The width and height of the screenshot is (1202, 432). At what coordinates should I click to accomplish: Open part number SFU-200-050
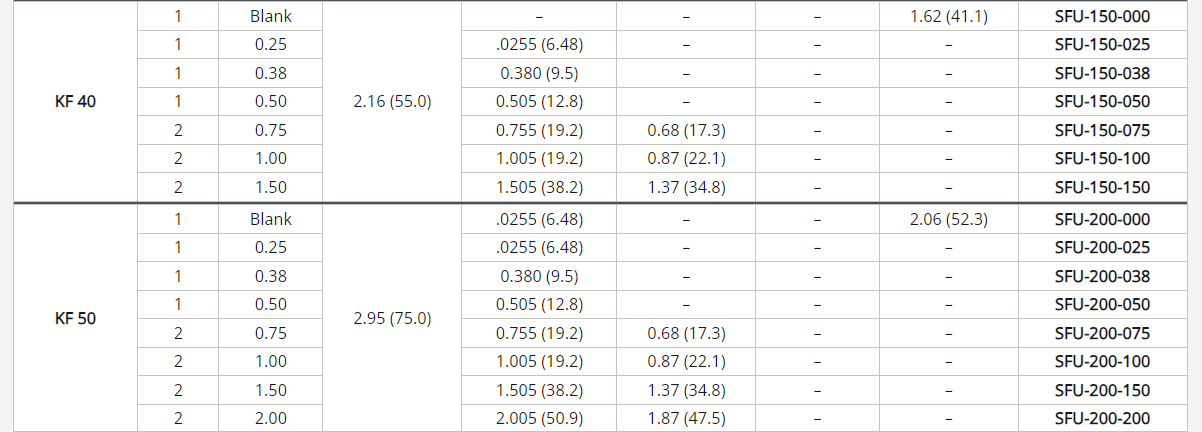coord(1102,304)
